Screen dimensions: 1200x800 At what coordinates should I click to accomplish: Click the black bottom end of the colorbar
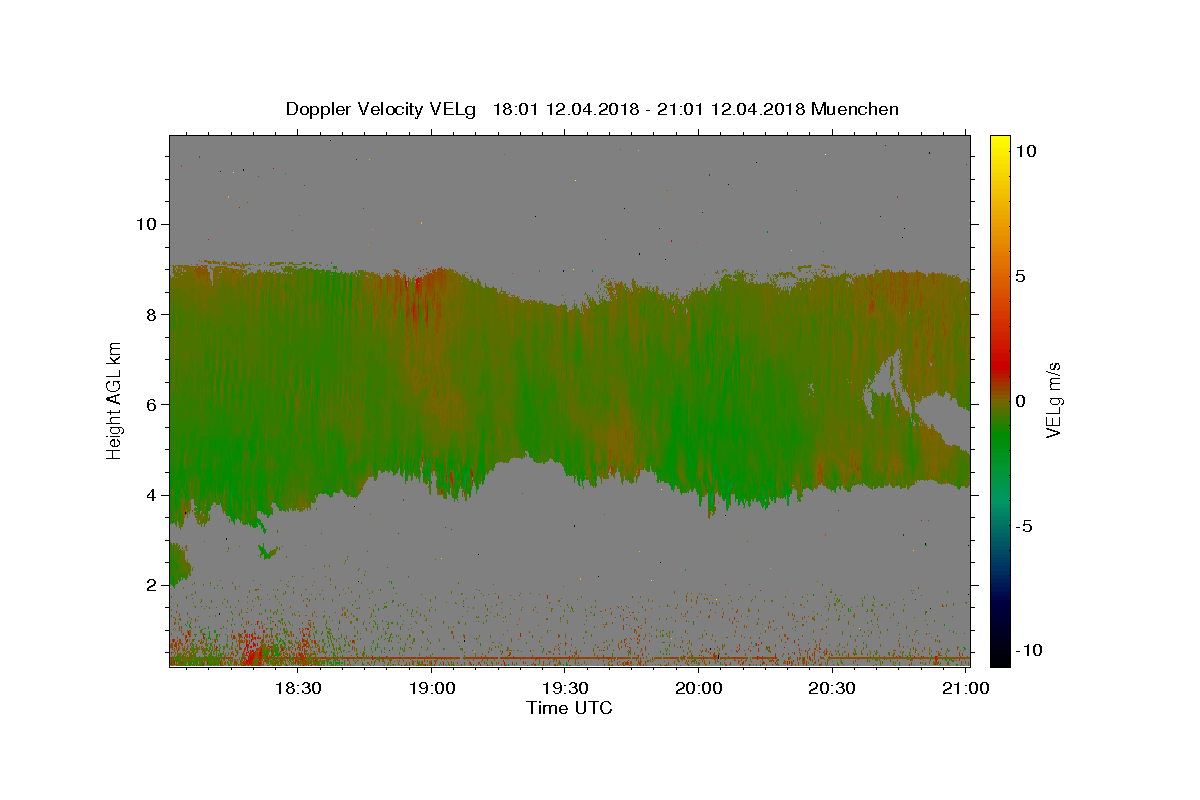pyautogui.click(x=1000, y=658)
